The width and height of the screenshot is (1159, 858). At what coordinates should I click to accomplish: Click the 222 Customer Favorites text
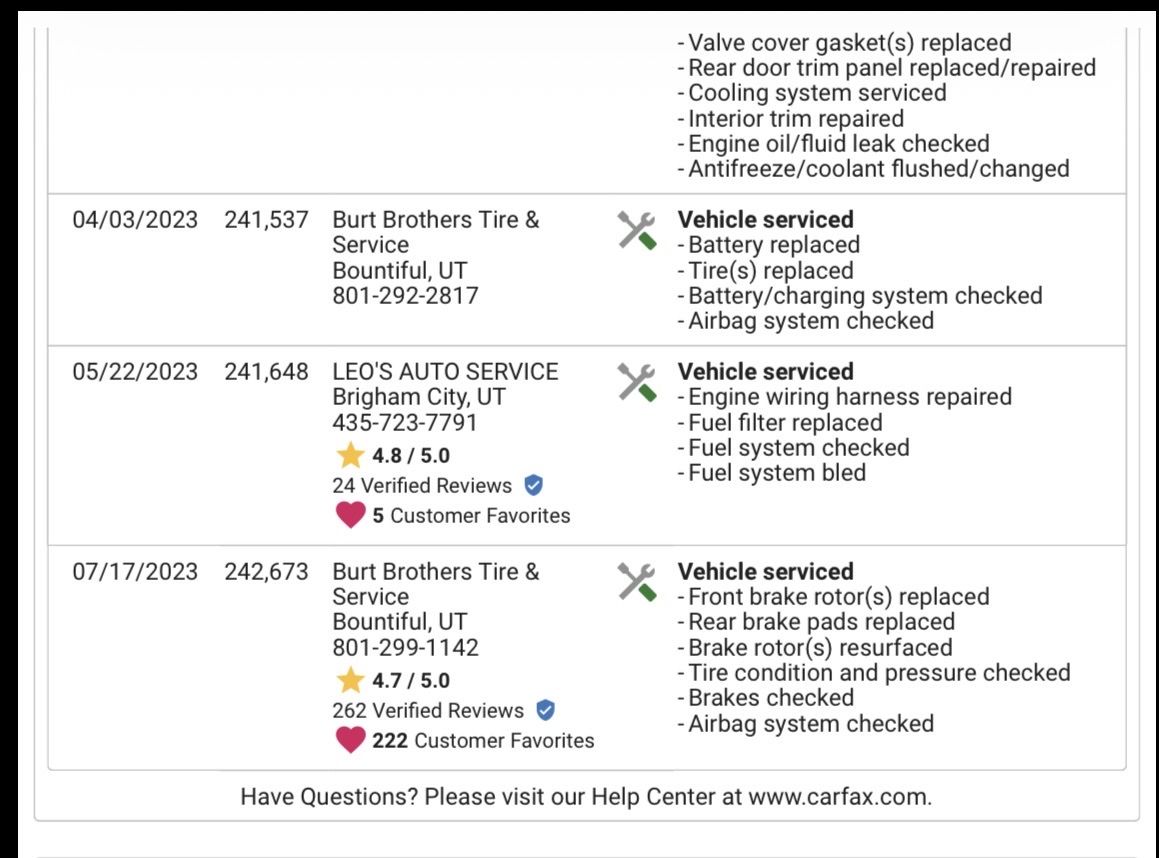(x=483, y=741)
